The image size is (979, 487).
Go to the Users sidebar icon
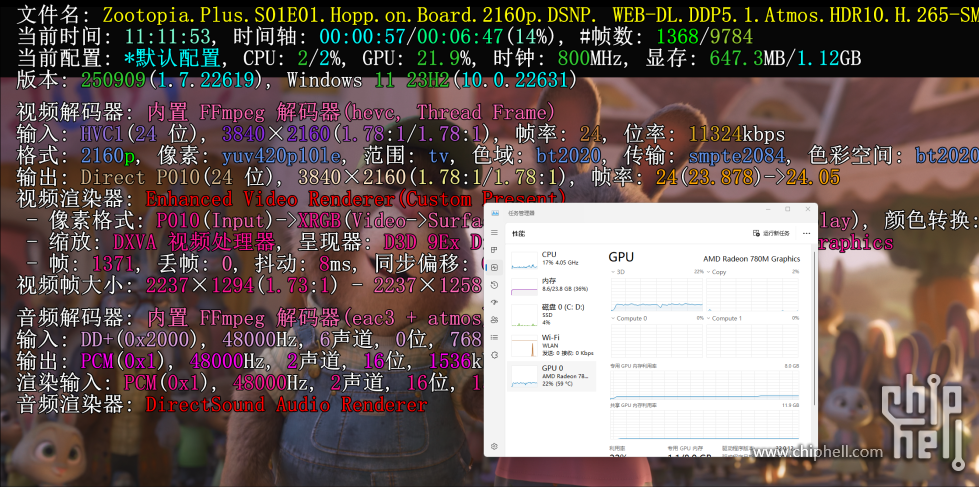(494, 320)
